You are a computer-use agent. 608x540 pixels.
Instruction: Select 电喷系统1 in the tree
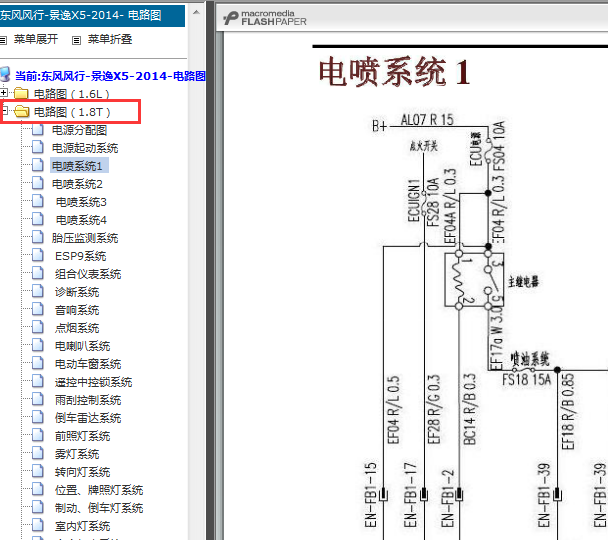[79, 166]
